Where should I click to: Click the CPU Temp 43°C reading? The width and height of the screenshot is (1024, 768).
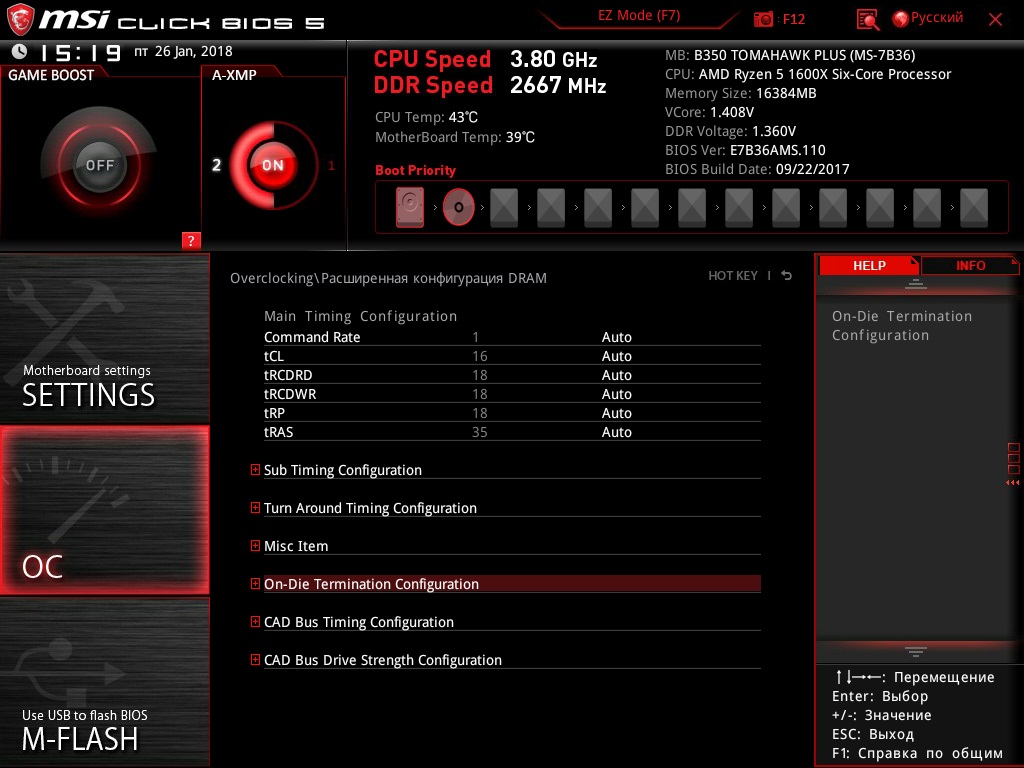coord(426,117)
